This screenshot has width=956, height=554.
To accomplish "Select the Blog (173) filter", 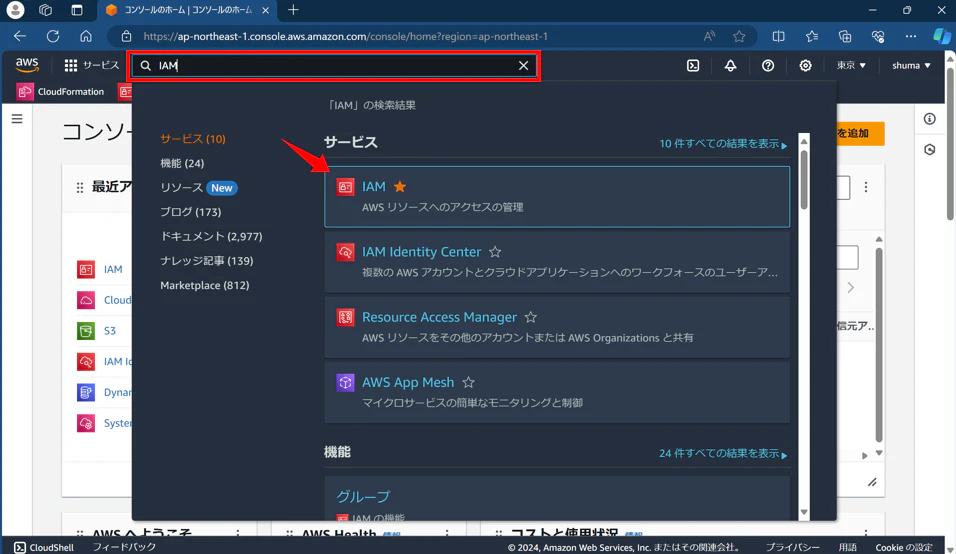I will pos(190,212).
